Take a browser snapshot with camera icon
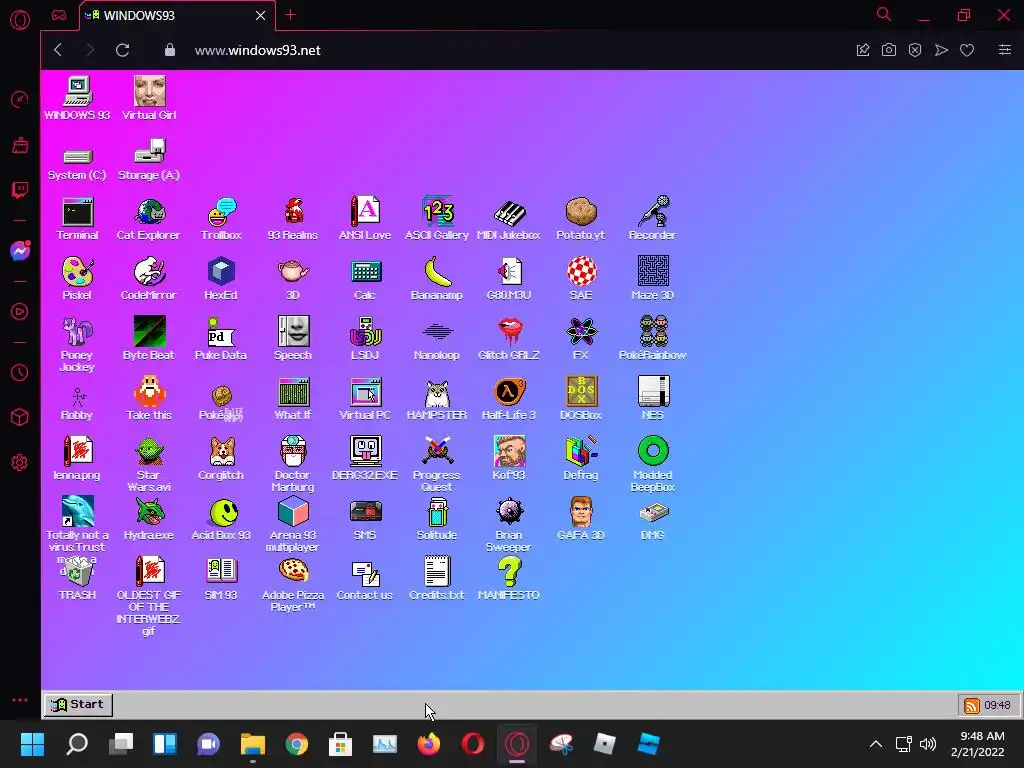 tap(889, 50)
